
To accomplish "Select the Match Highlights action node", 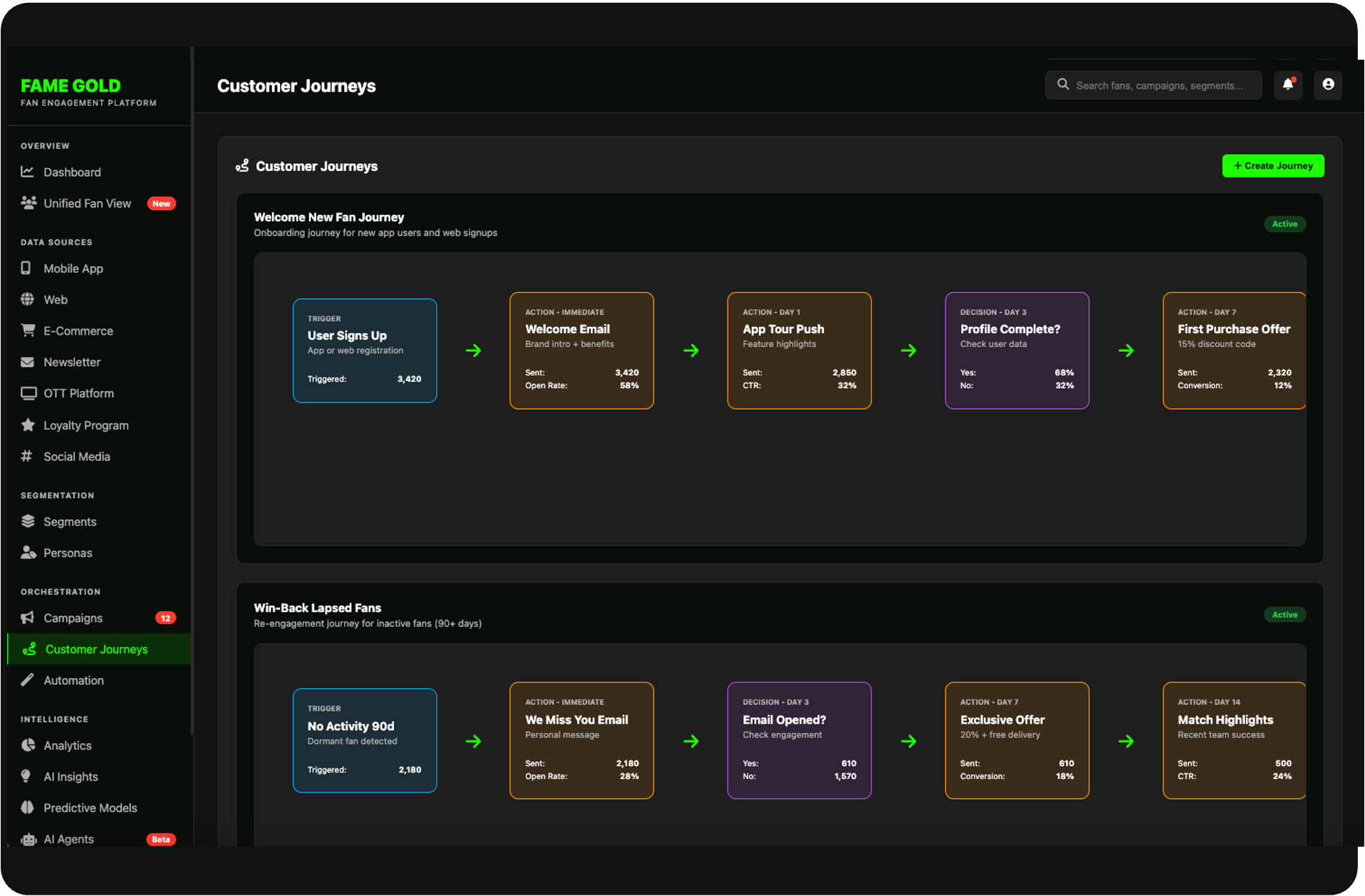I will (1234, 741).
